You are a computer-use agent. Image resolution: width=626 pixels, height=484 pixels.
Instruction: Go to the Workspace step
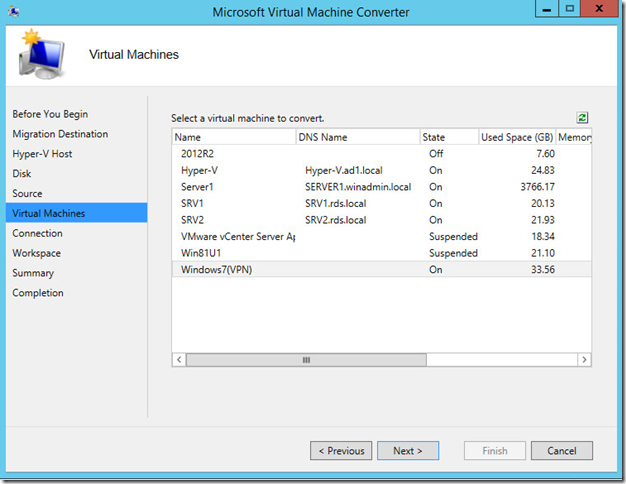37,253
